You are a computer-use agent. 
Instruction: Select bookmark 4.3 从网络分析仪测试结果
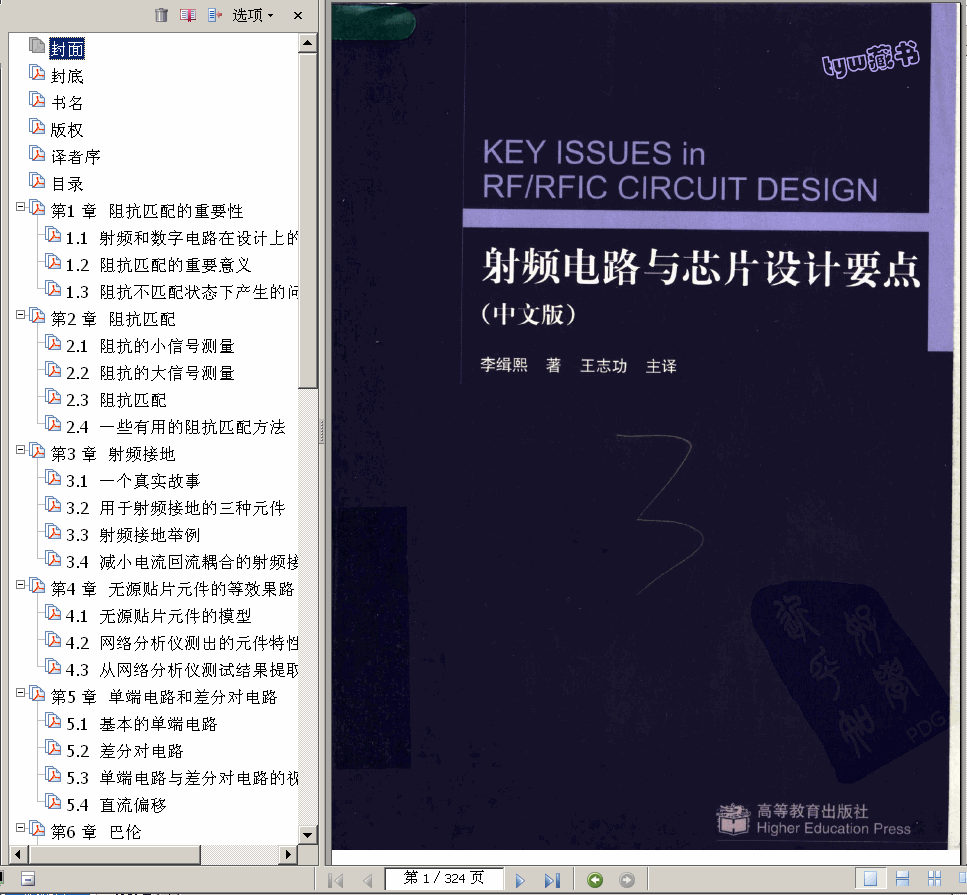tap(182, 670)
